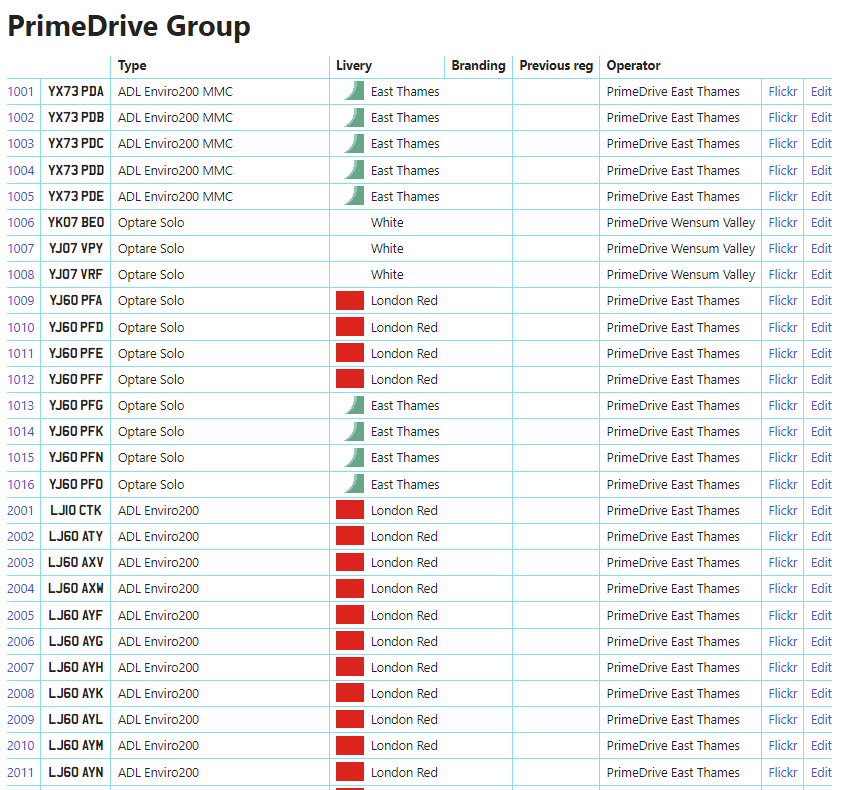The width and height of the screenshot is (863, 790).
Task: Open fleet number 2005 link
Action: click(21, 615)
